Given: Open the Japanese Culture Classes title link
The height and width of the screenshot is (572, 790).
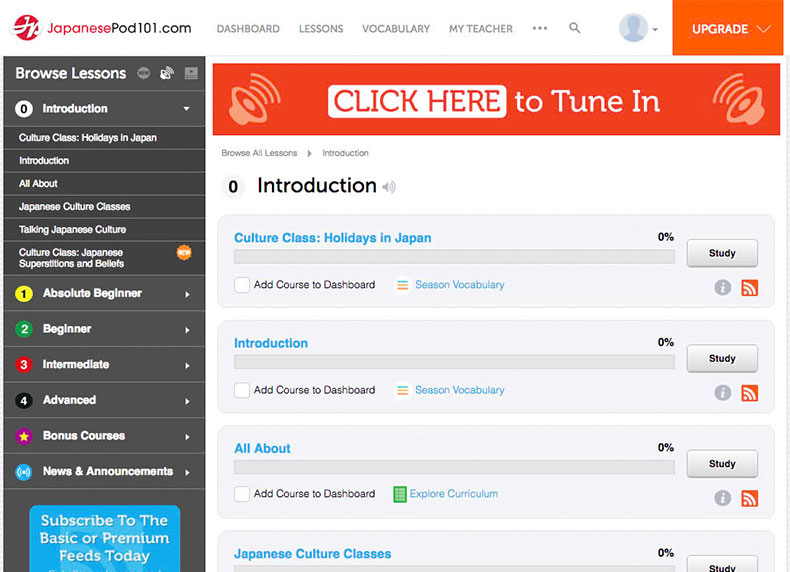Looking at the screenshot, I should 312,554.
